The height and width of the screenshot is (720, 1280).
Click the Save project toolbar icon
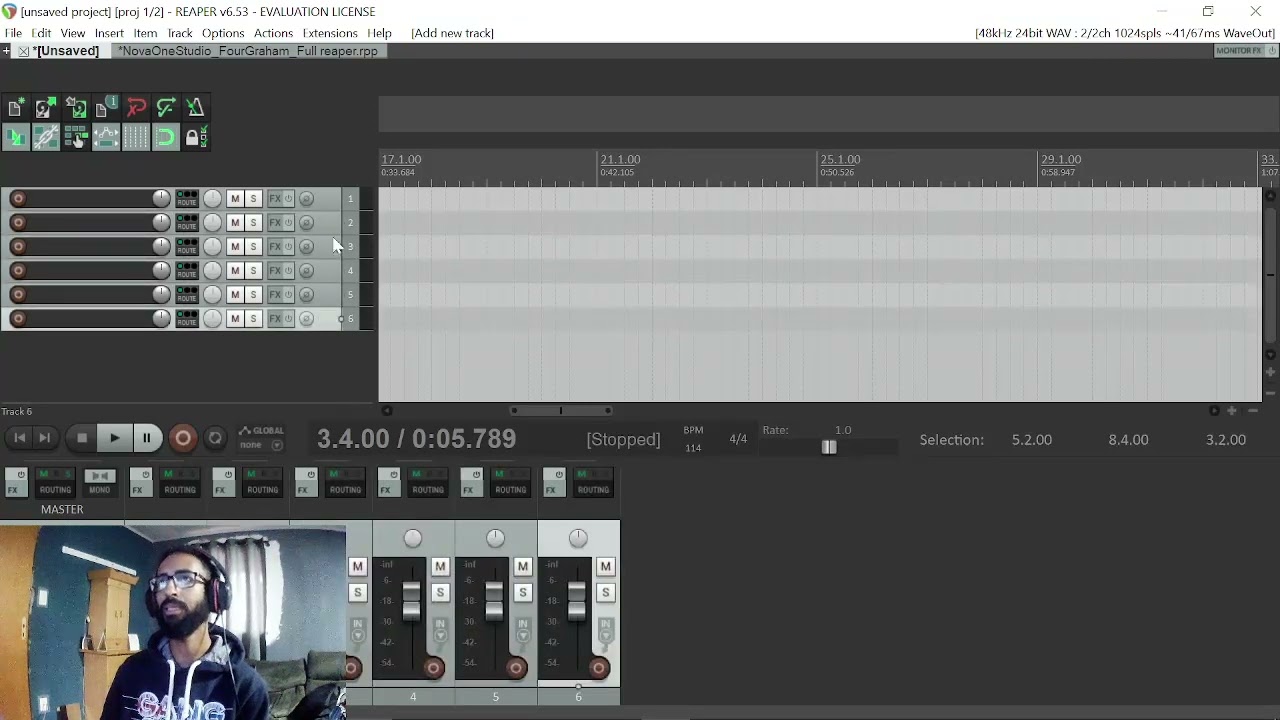click(76, 108)
